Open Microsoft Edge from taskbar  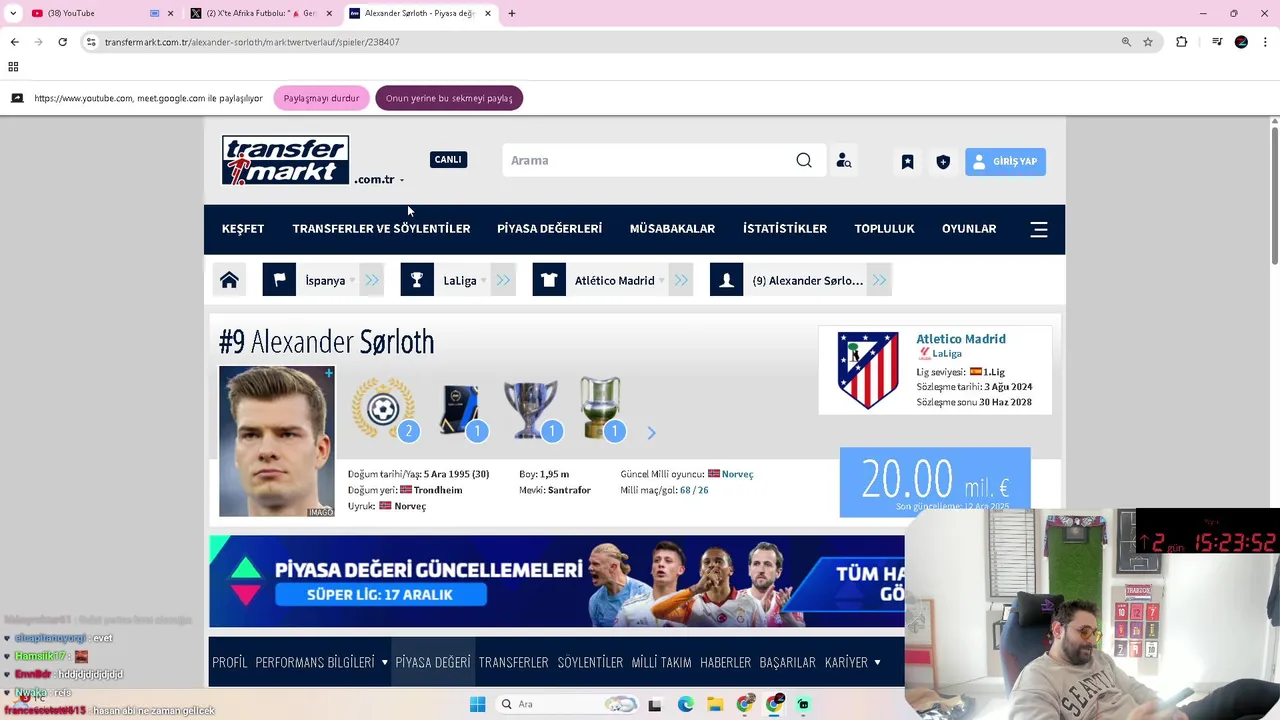pos(685,704)
